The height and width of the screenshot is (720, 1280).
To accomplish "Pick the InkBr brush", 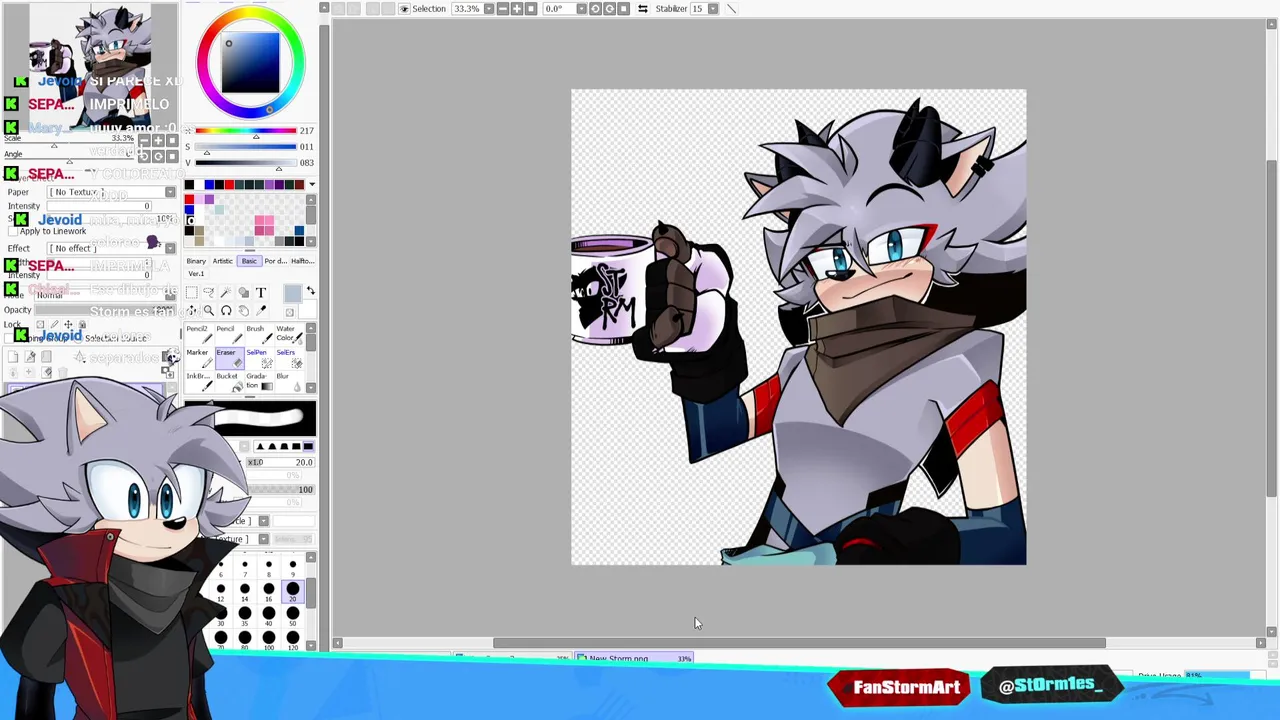I will click(x=200, y=382).
